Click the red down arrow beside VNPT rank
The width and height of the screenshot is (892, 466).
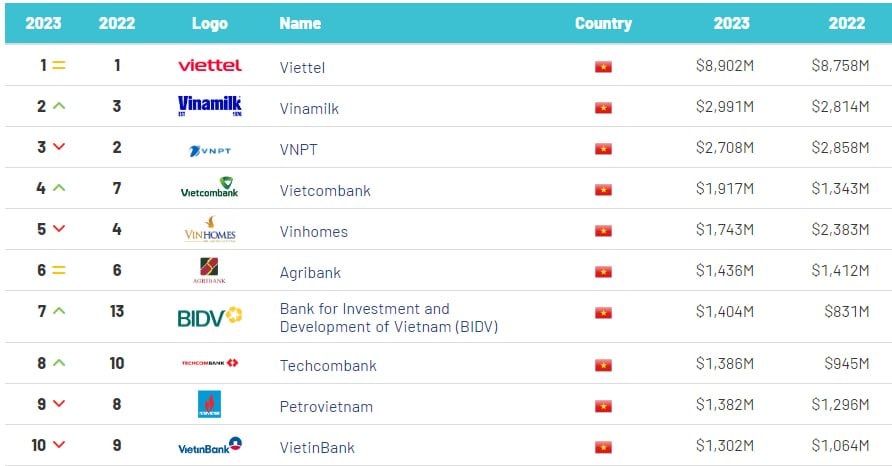pos(59,147)
